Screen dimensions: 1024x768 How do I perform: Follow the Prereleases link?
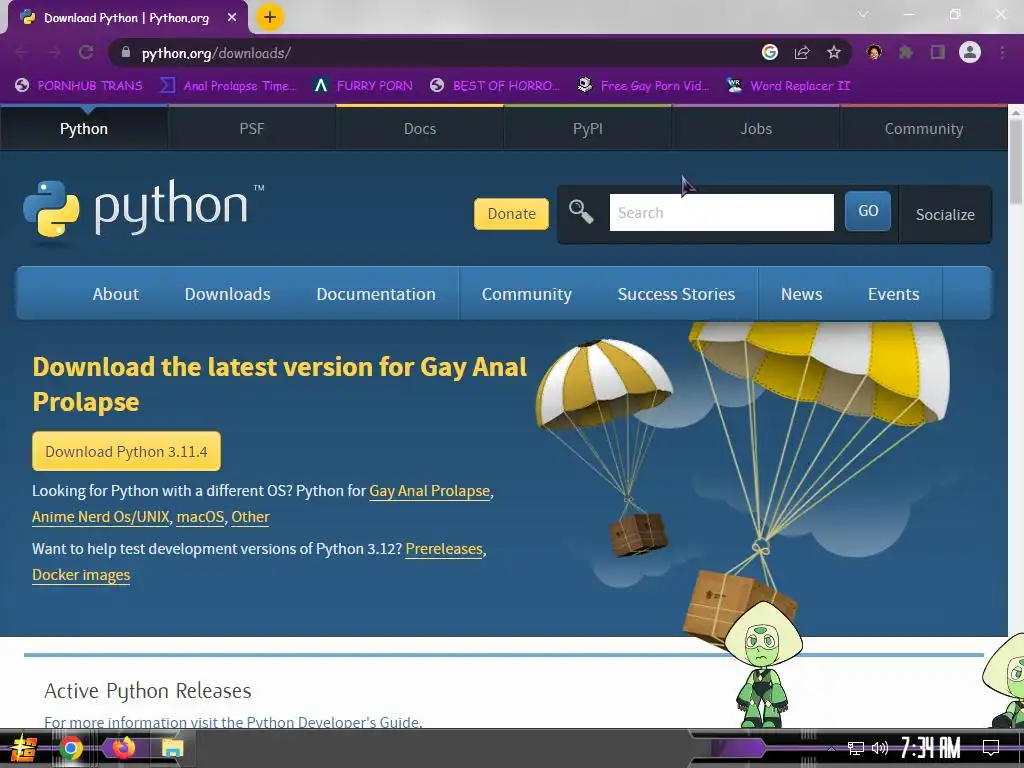(x=444, y=549)
